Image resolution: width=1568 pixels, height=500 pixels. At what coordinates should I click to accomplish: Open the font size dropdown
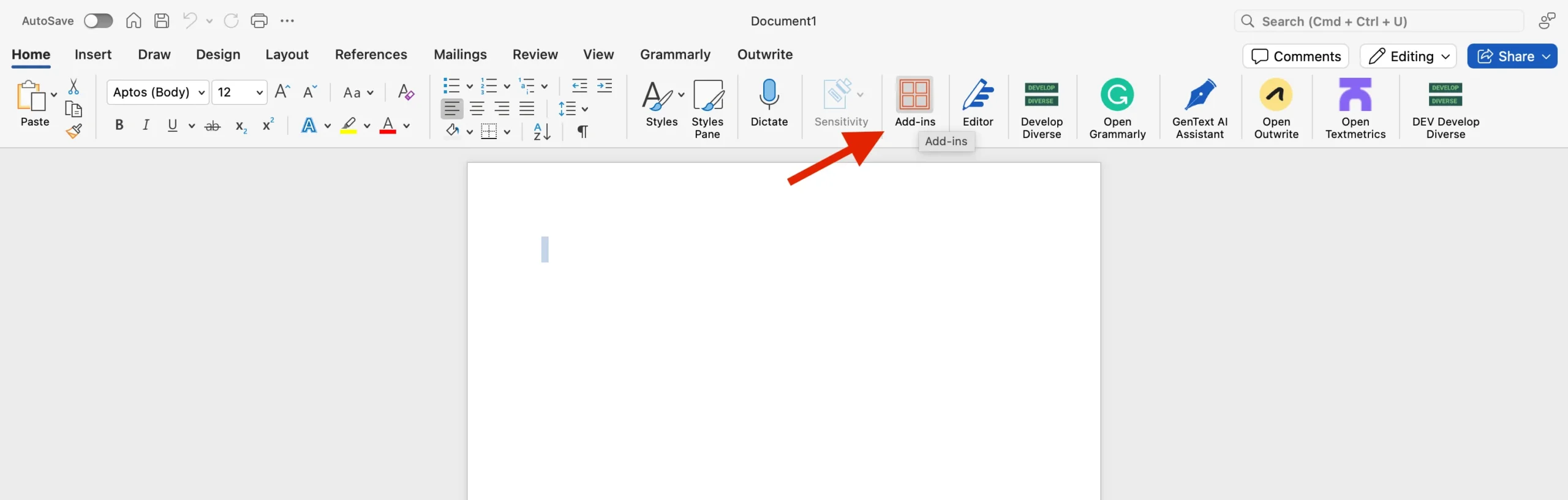pyautogui.click(x=260, y=93)
